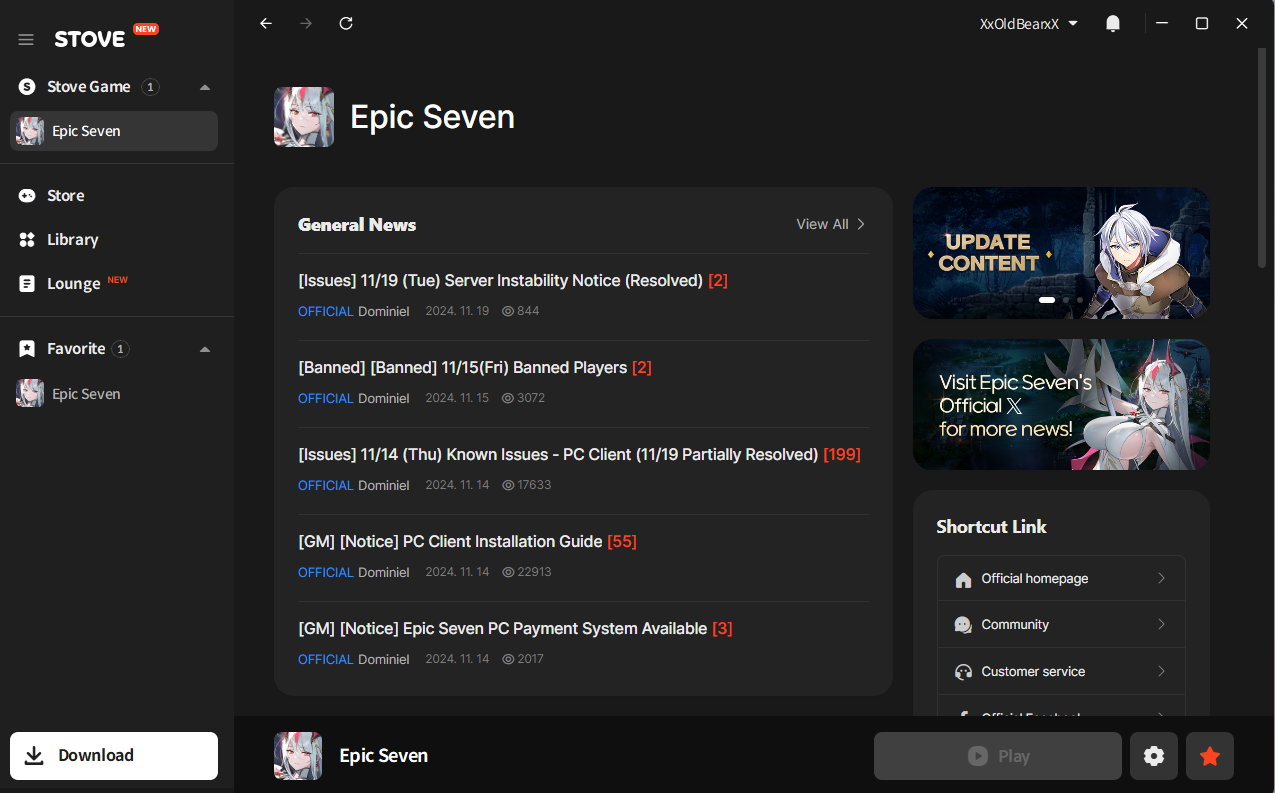Click the 22913 view count

tap(526, 572)
